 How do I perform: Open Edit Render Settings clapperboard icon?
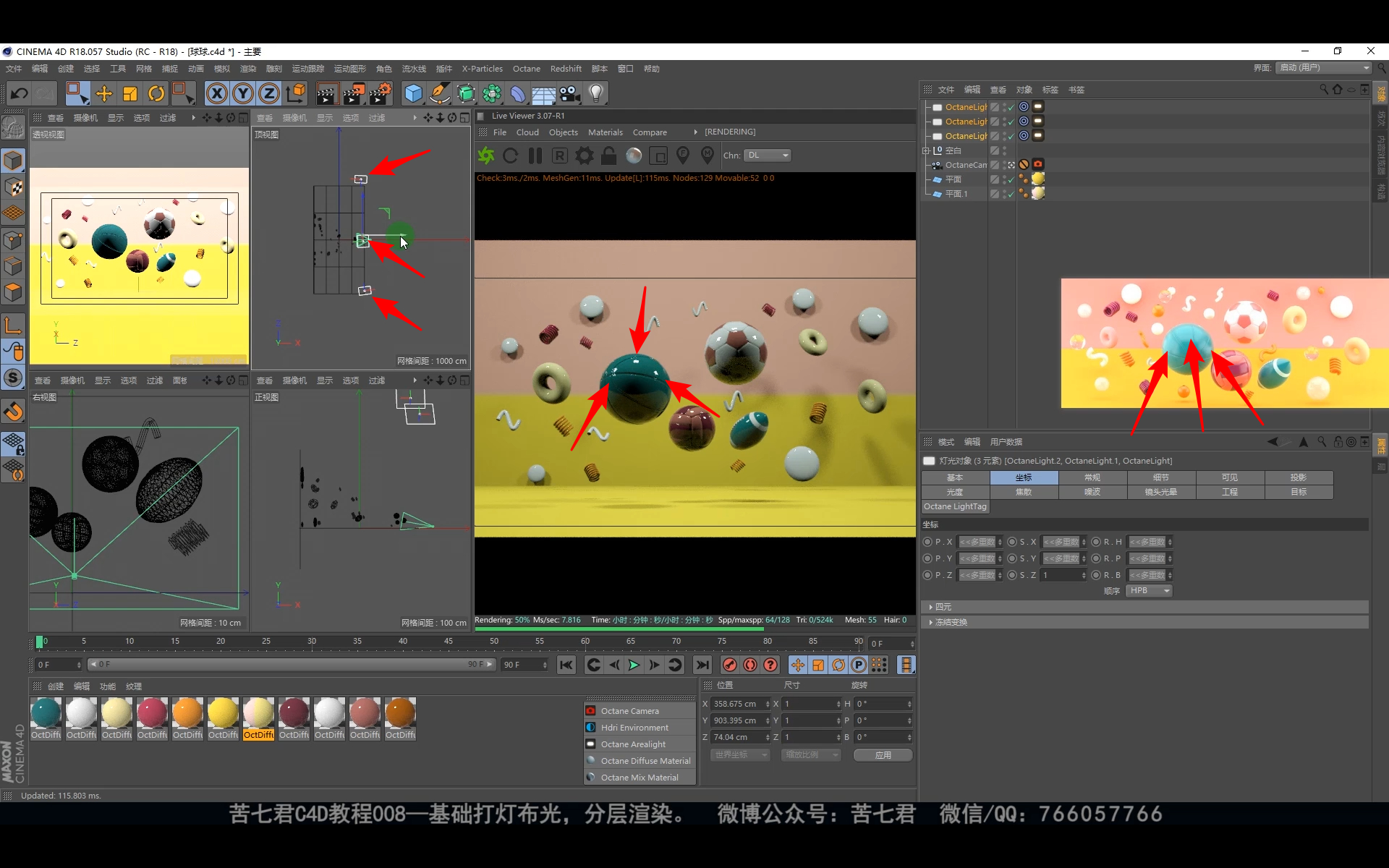coord(380,93)
